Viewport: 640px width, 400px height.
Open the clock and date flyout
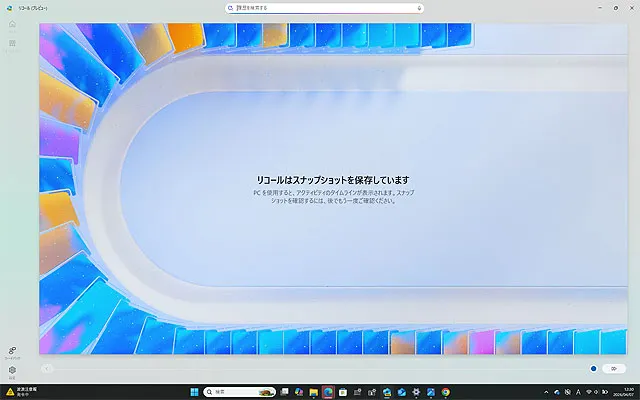[x=624, y=392]
